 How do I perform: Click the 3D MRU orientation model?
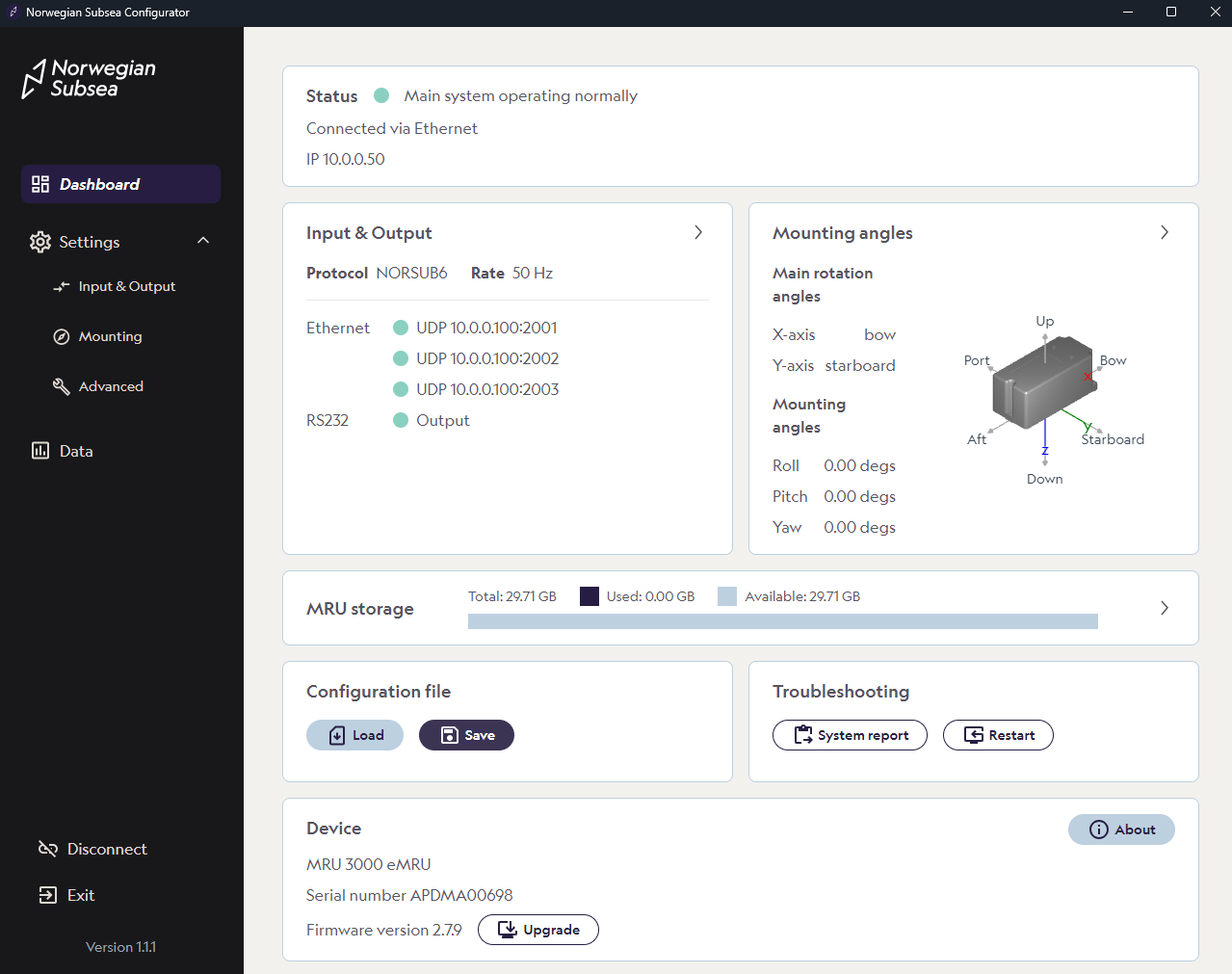[x=1044, y=383]
